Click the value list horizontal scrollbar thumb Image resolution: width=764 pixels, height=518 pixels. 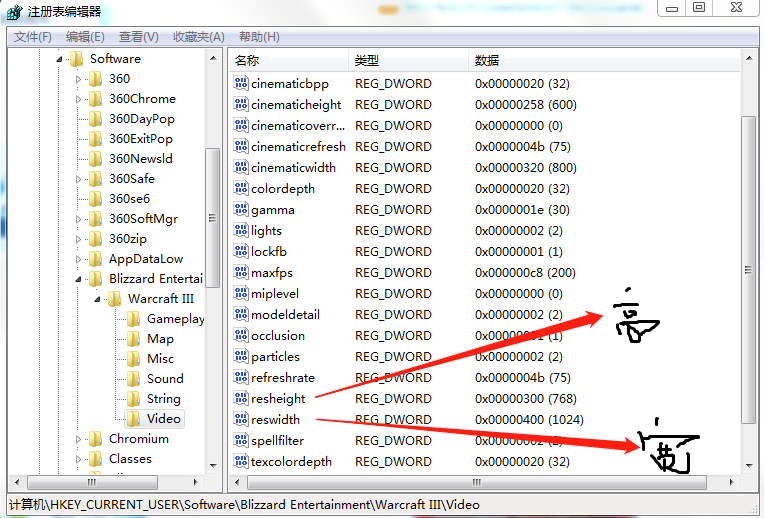477,482
